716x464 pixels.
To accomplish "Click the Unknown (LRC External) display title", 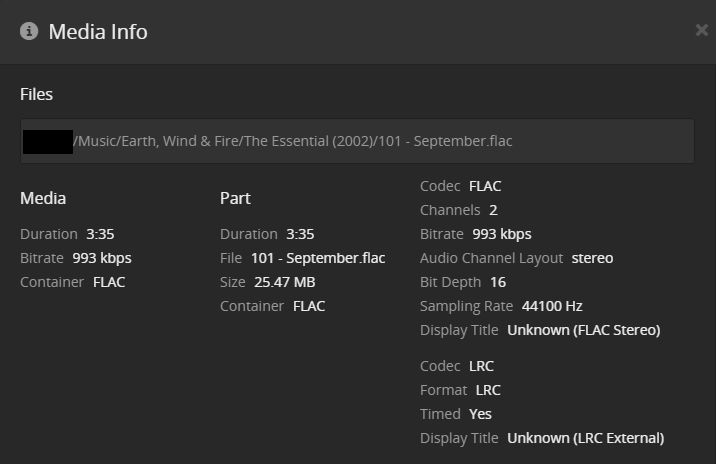I will pos(585,438).
